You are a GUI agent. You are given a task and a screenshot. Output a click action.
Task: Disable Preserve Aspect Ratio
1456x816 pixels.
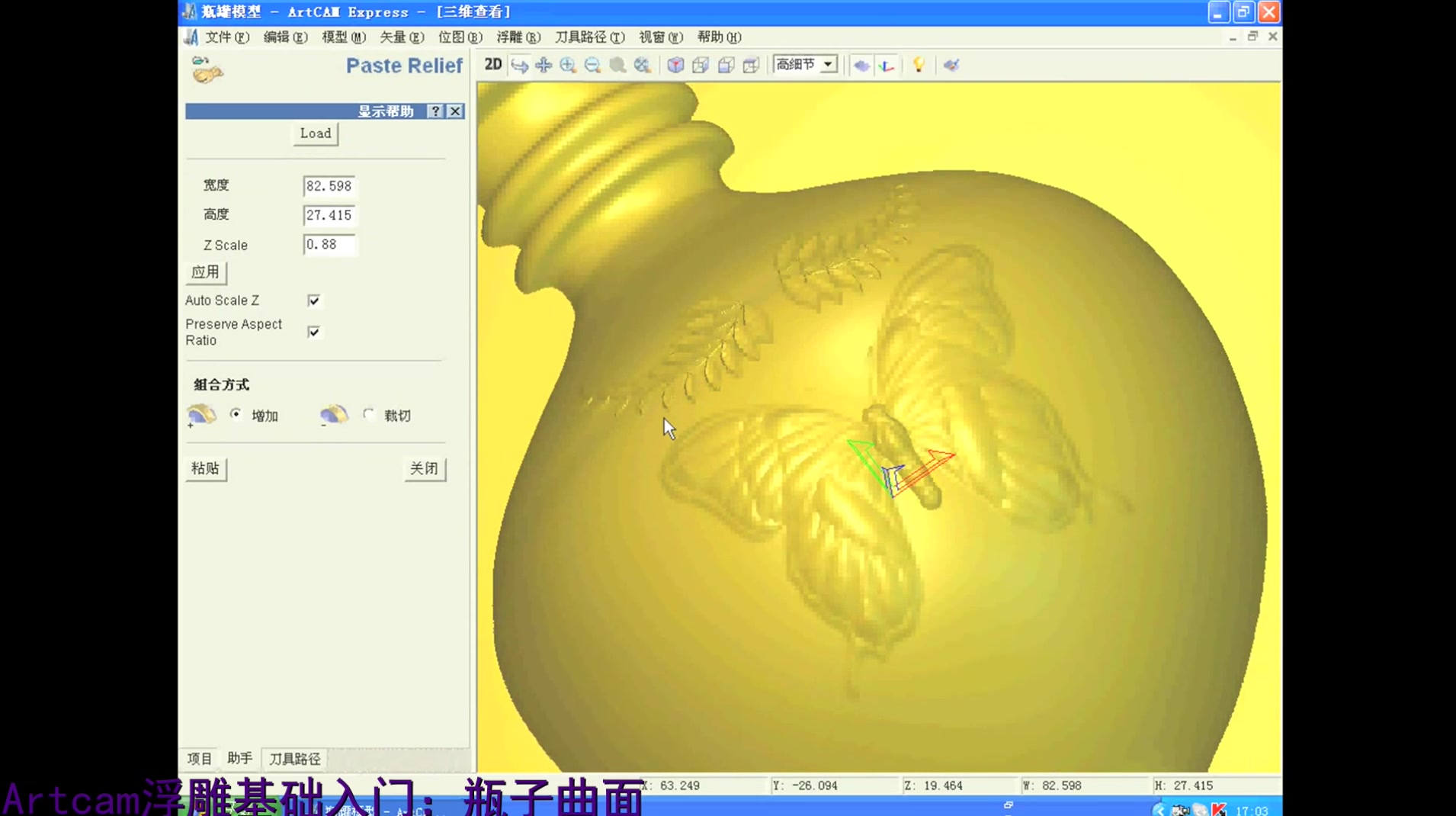click(x=313, y=332)
